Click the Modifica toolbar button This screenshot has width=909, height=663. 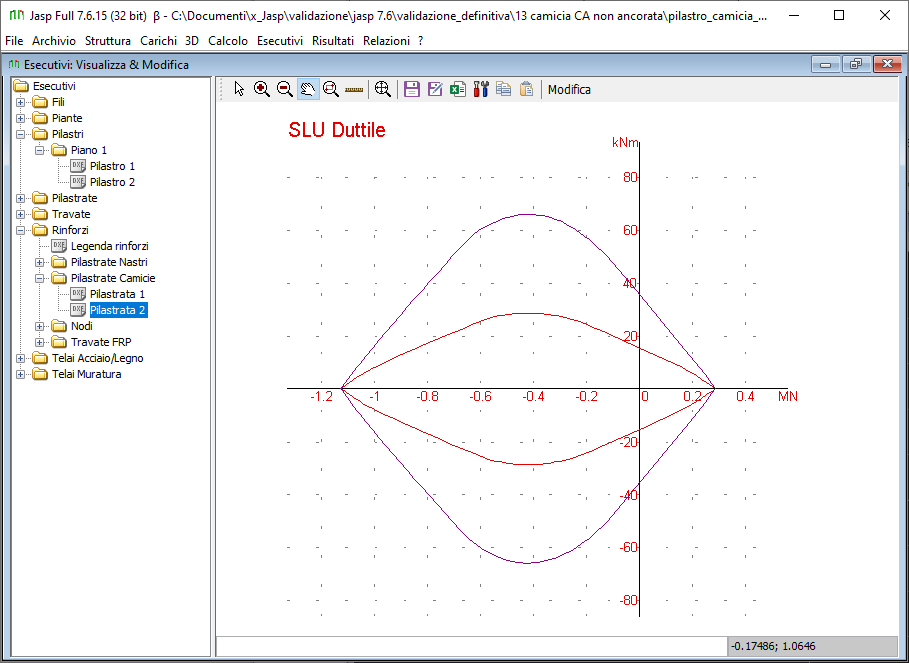(x=569, y=90)
